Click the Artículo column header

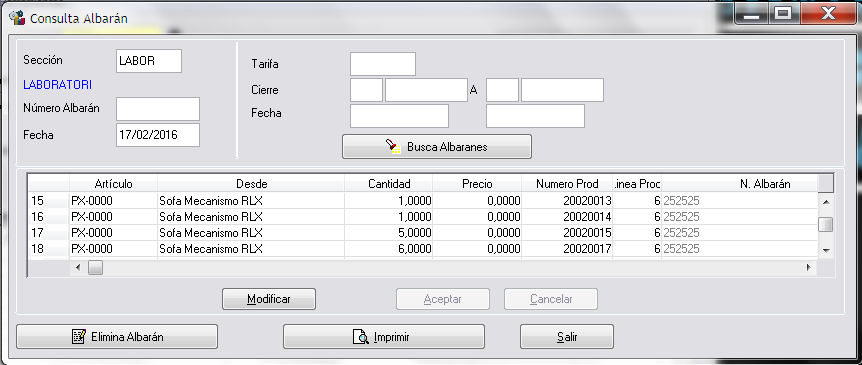113,184
